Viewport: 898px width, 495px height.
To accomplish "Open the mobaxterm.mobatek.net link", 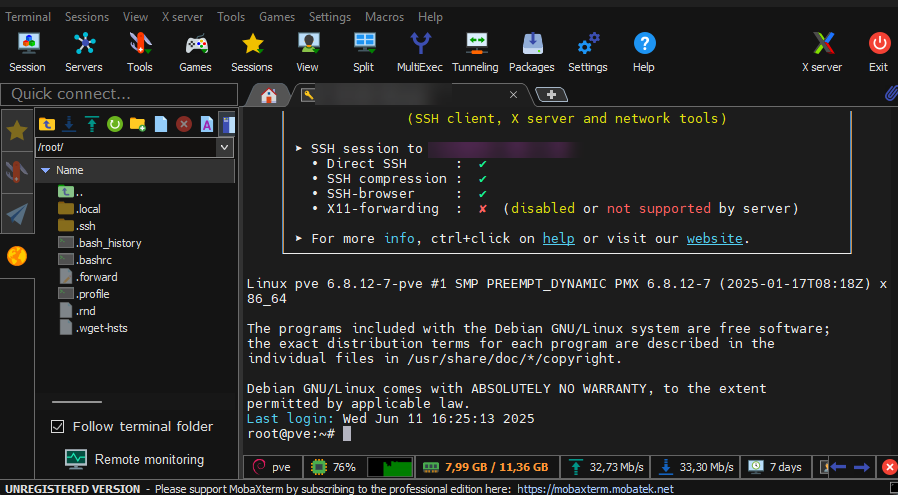I will coord(596,489).
